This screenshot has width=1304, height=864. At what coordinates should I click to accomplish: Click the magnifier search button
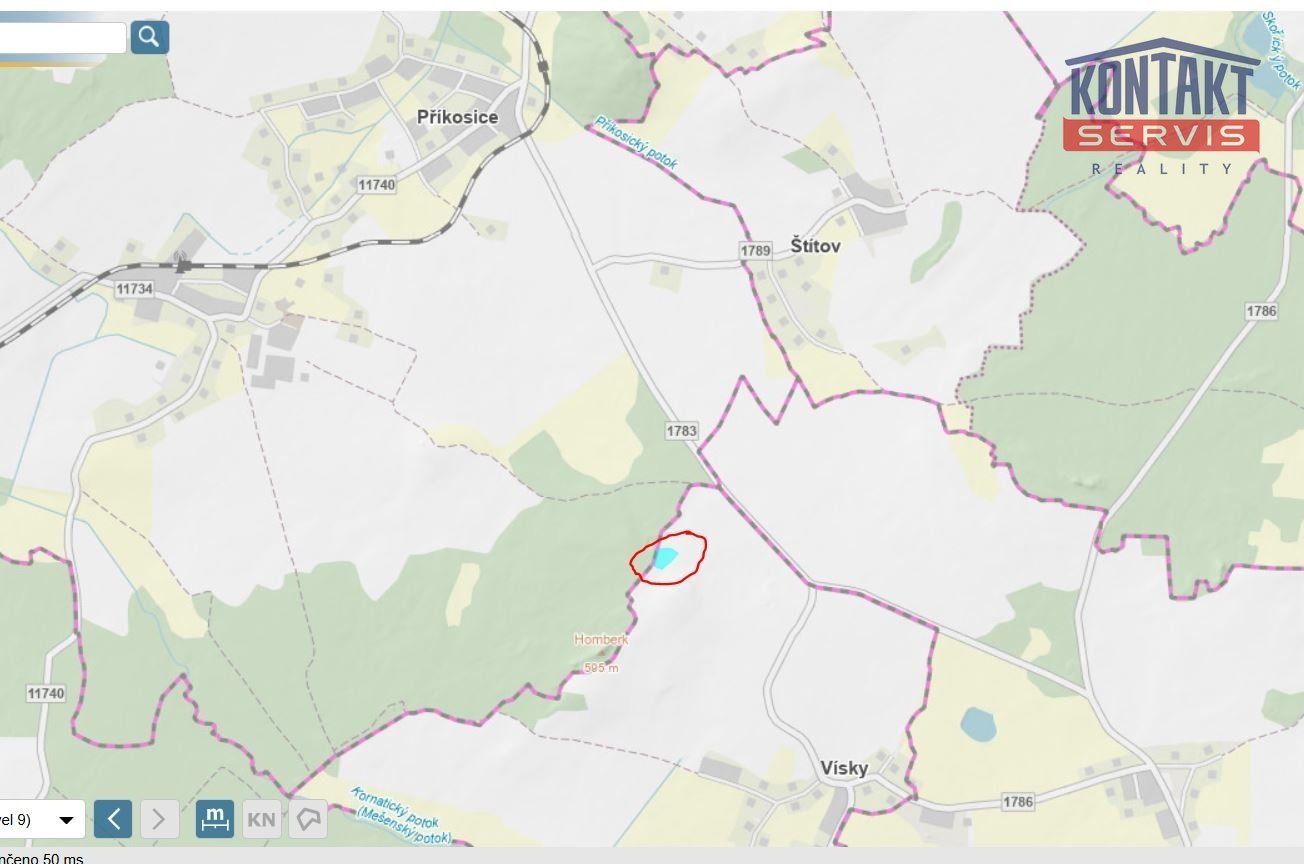pos(149,37)
